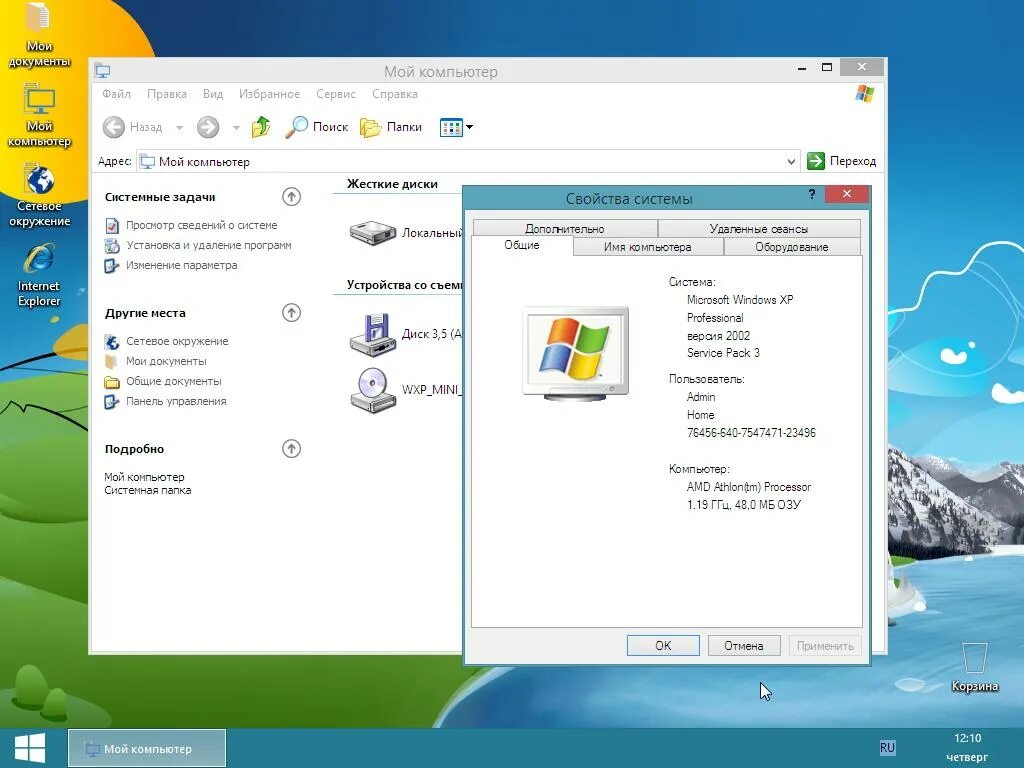This screenshot has height=768, width=1024.
Task: Click the Views grid toolbar icon
Action: (451, 127)
